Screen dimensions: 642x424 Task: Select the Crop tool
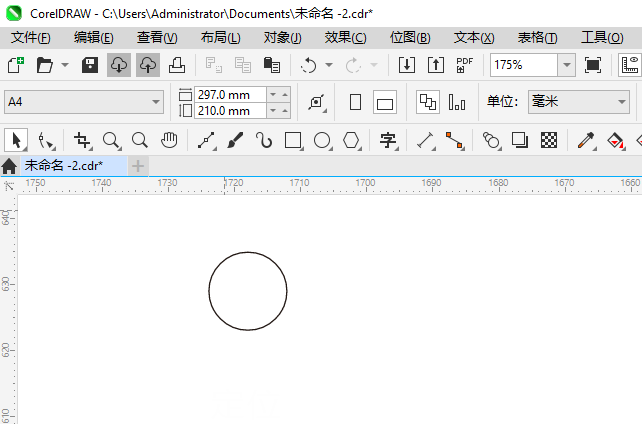point(82,141)
